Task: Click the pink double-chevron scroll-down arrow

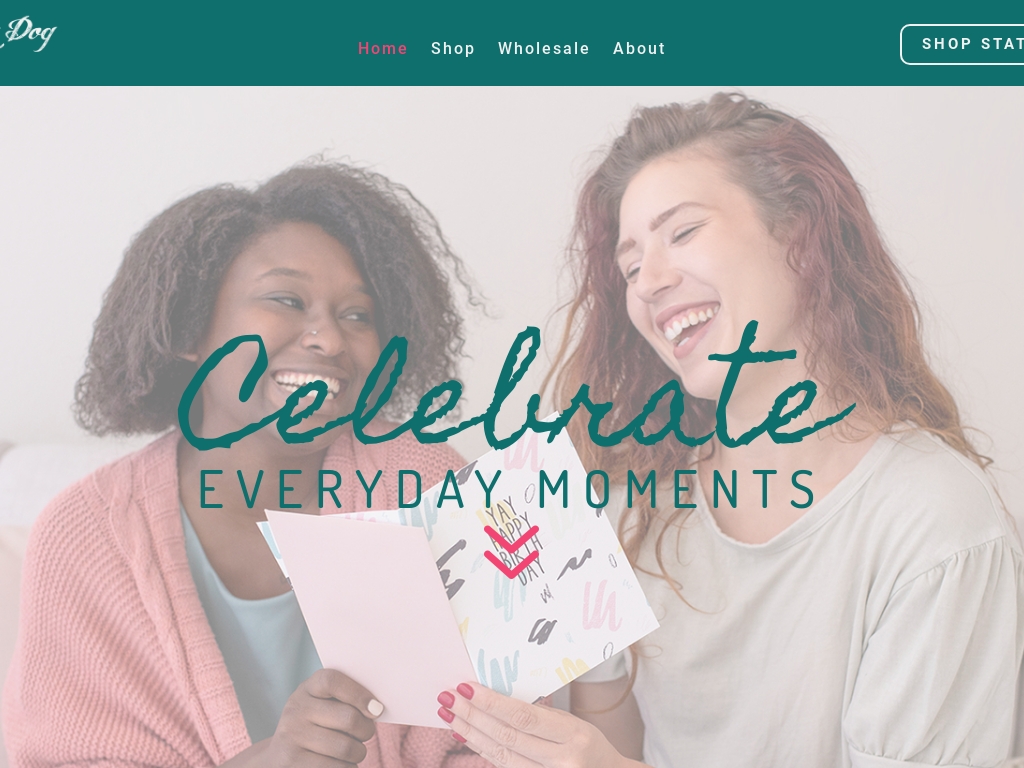Action: (511, 552)
